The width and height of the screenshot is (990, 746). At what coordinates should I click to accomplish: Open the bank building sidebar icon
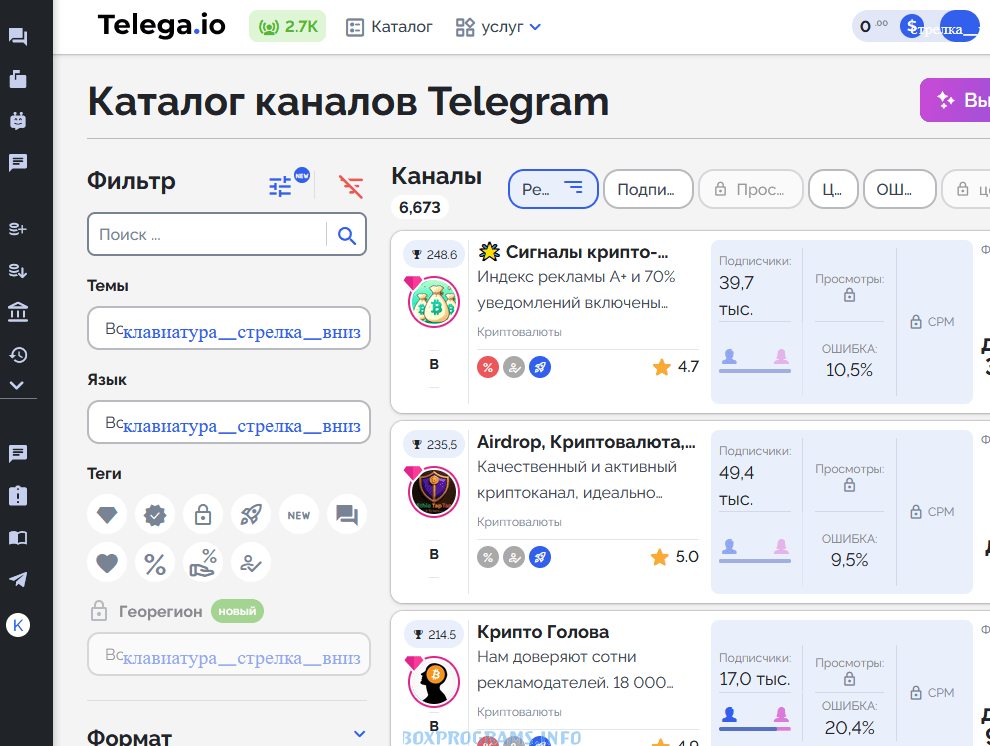click(18, 313)
